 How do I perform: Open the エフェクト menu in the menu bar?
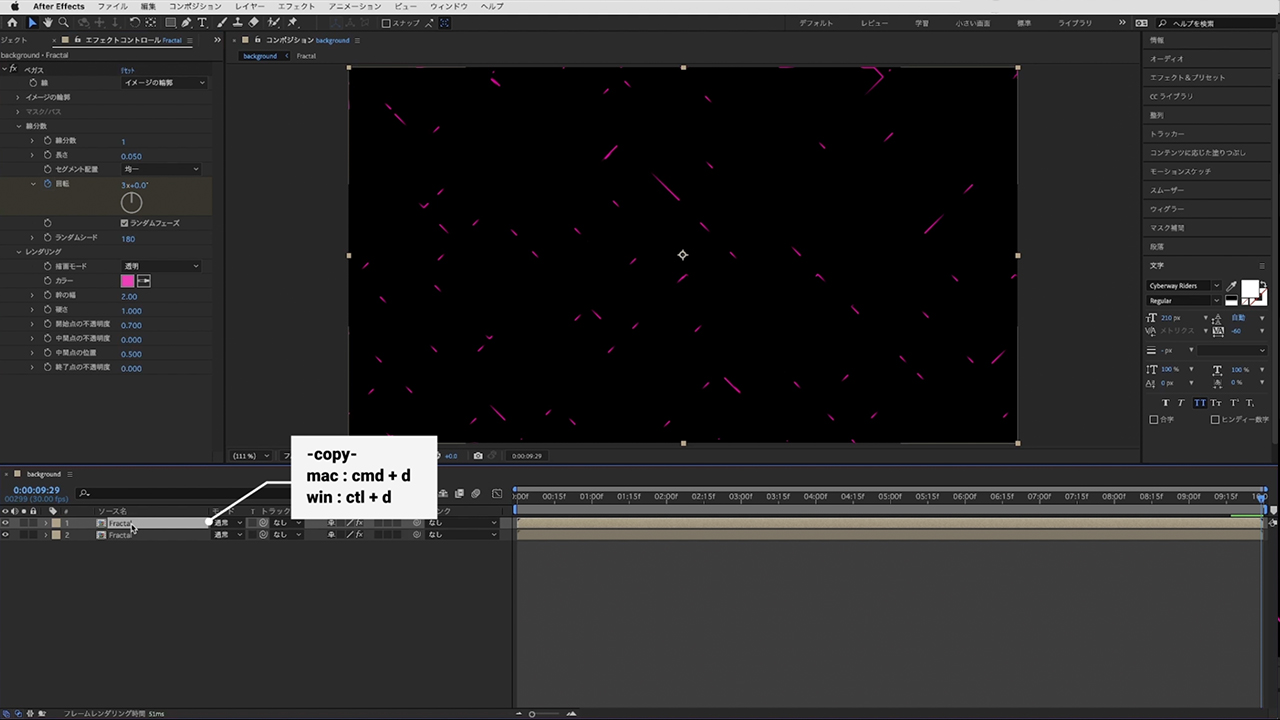tap(296, 6)
